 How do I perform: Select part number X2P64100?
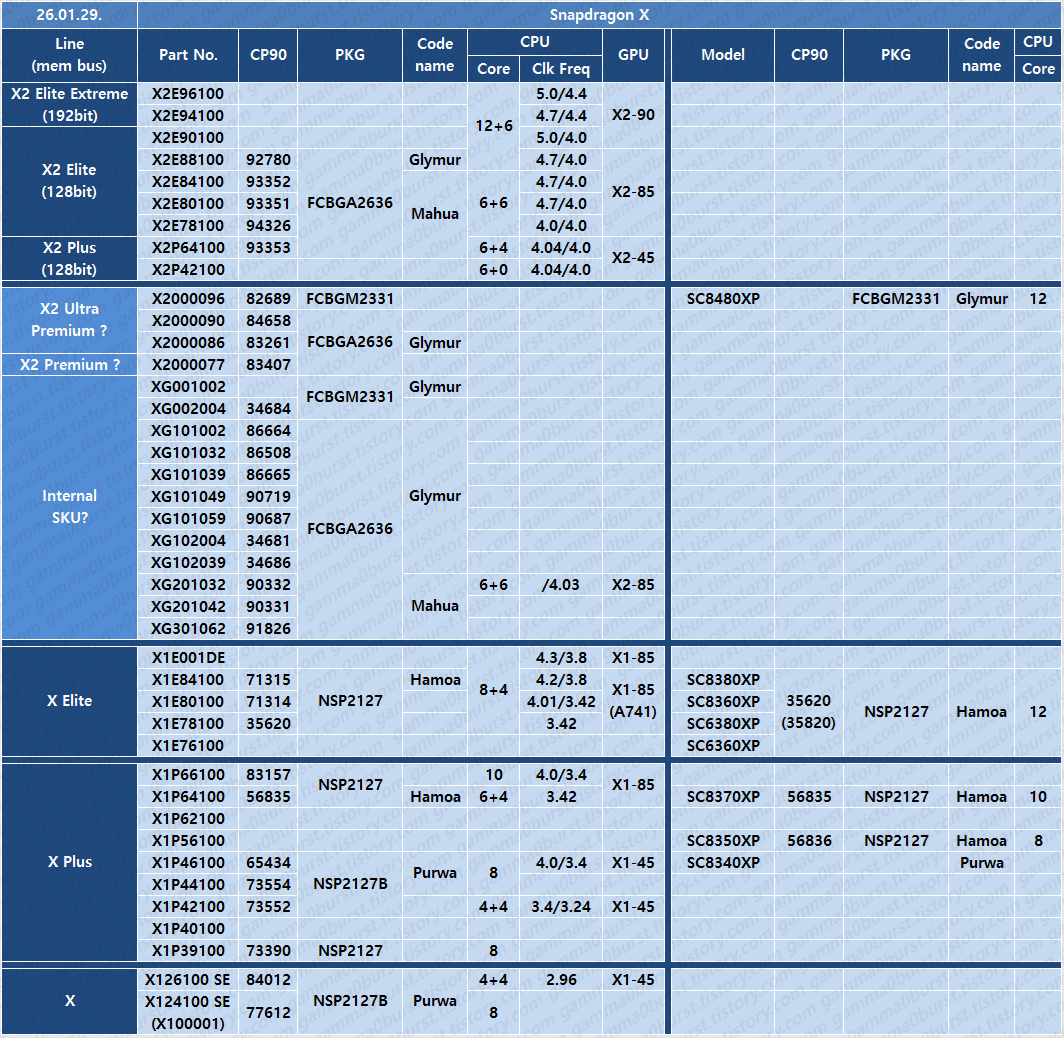coord(188,248)
